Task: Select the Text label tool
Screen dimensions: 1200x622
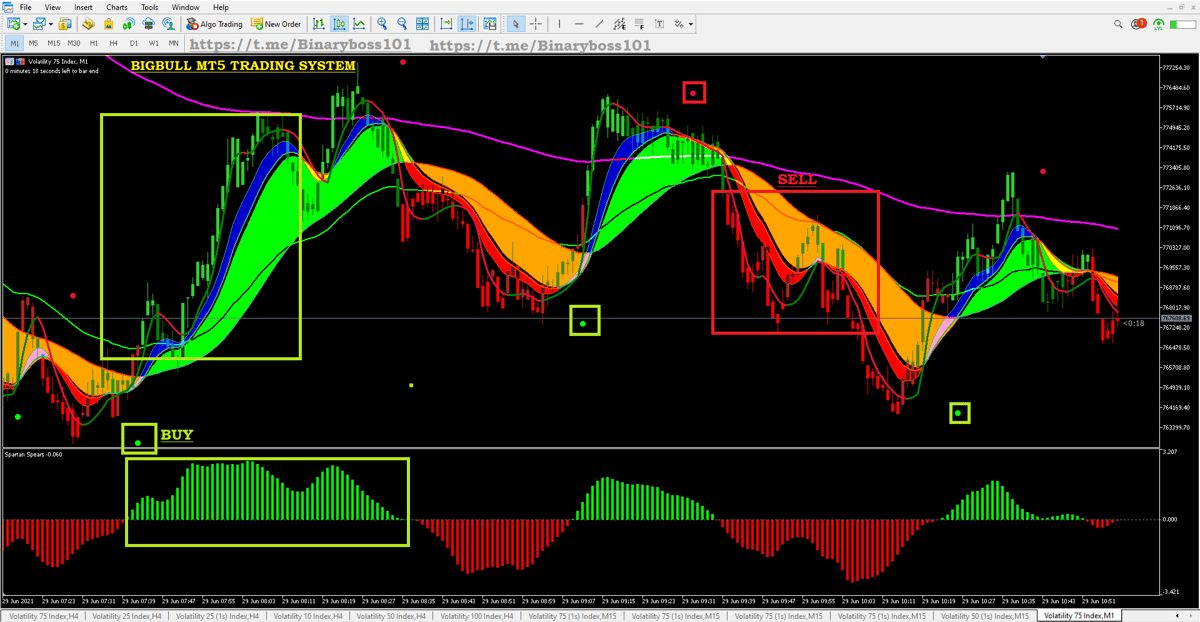Action: click(660, 24)
